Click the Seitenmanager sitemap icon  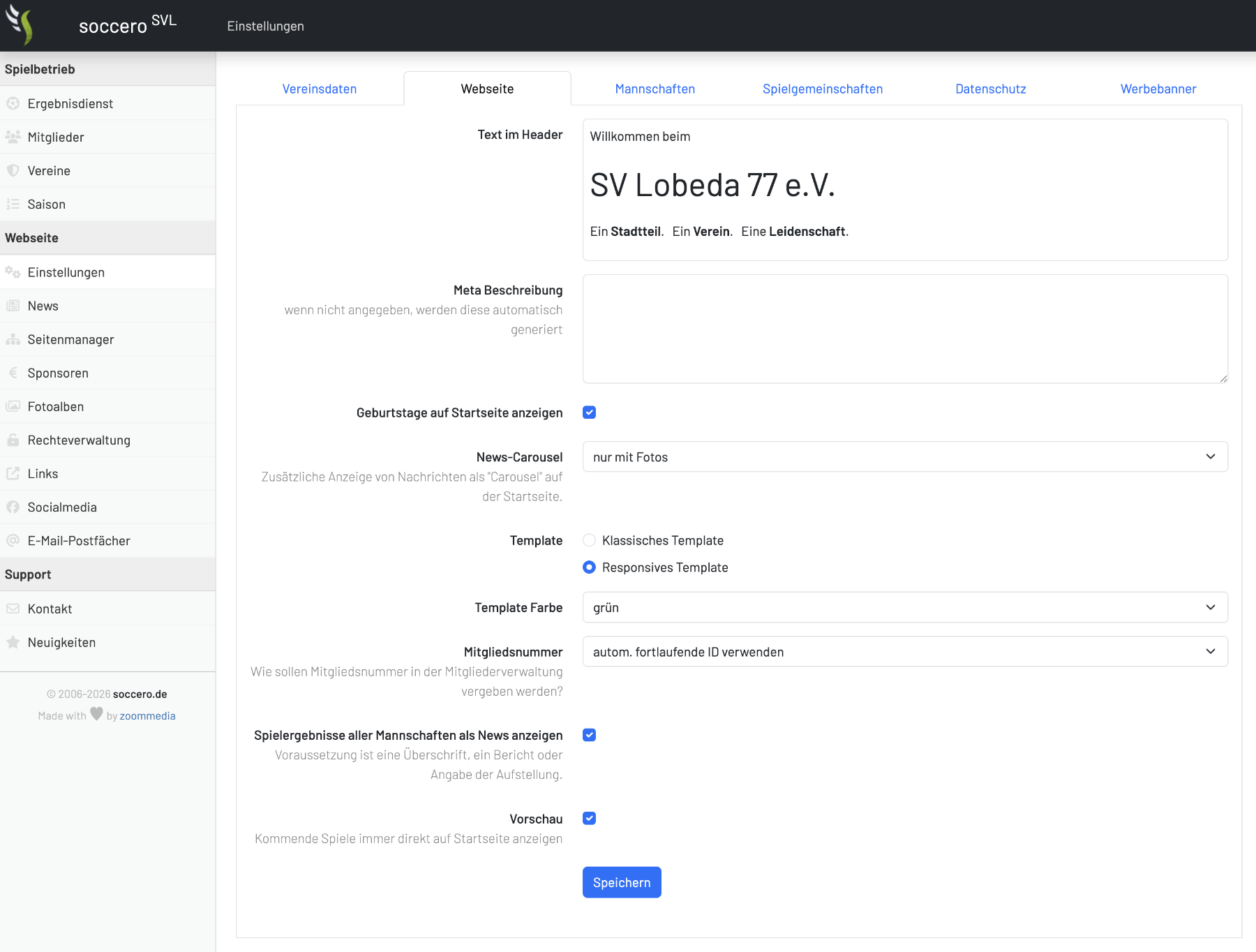(x=13, y=340)
